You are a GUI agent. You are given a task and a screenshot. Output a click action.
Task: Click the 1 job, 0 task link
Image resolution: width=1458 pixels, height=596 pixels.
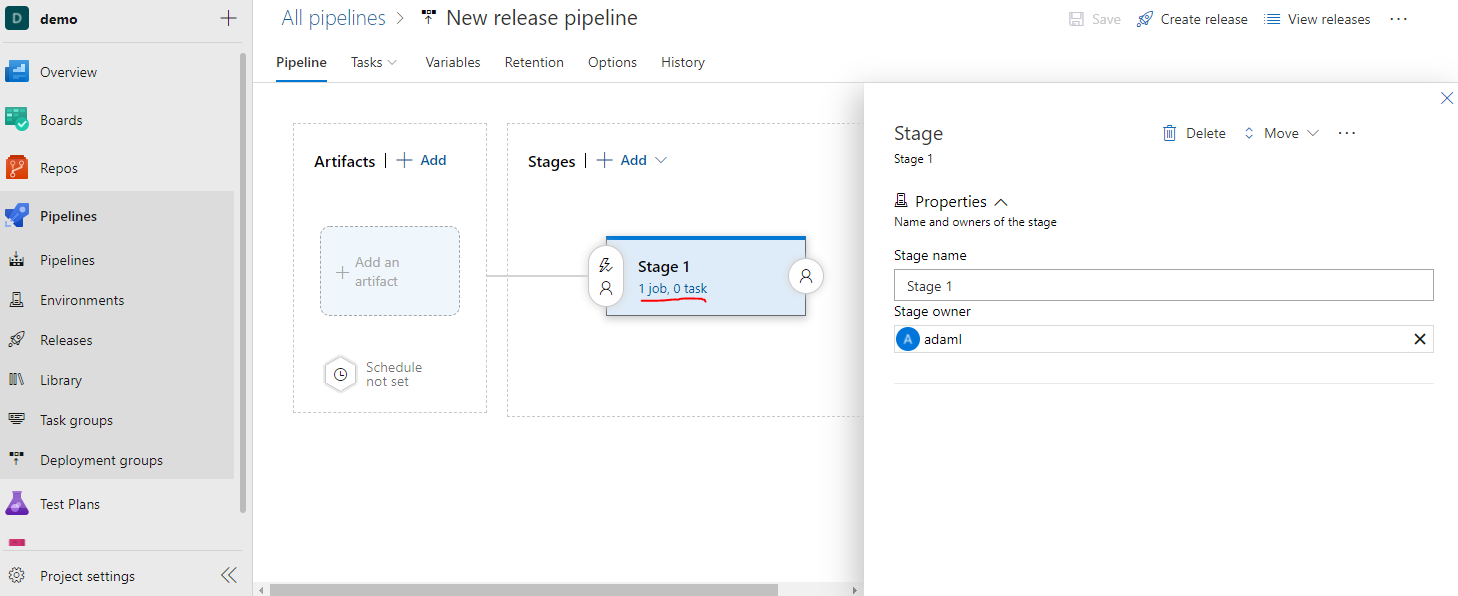click(x=672, y=289)
